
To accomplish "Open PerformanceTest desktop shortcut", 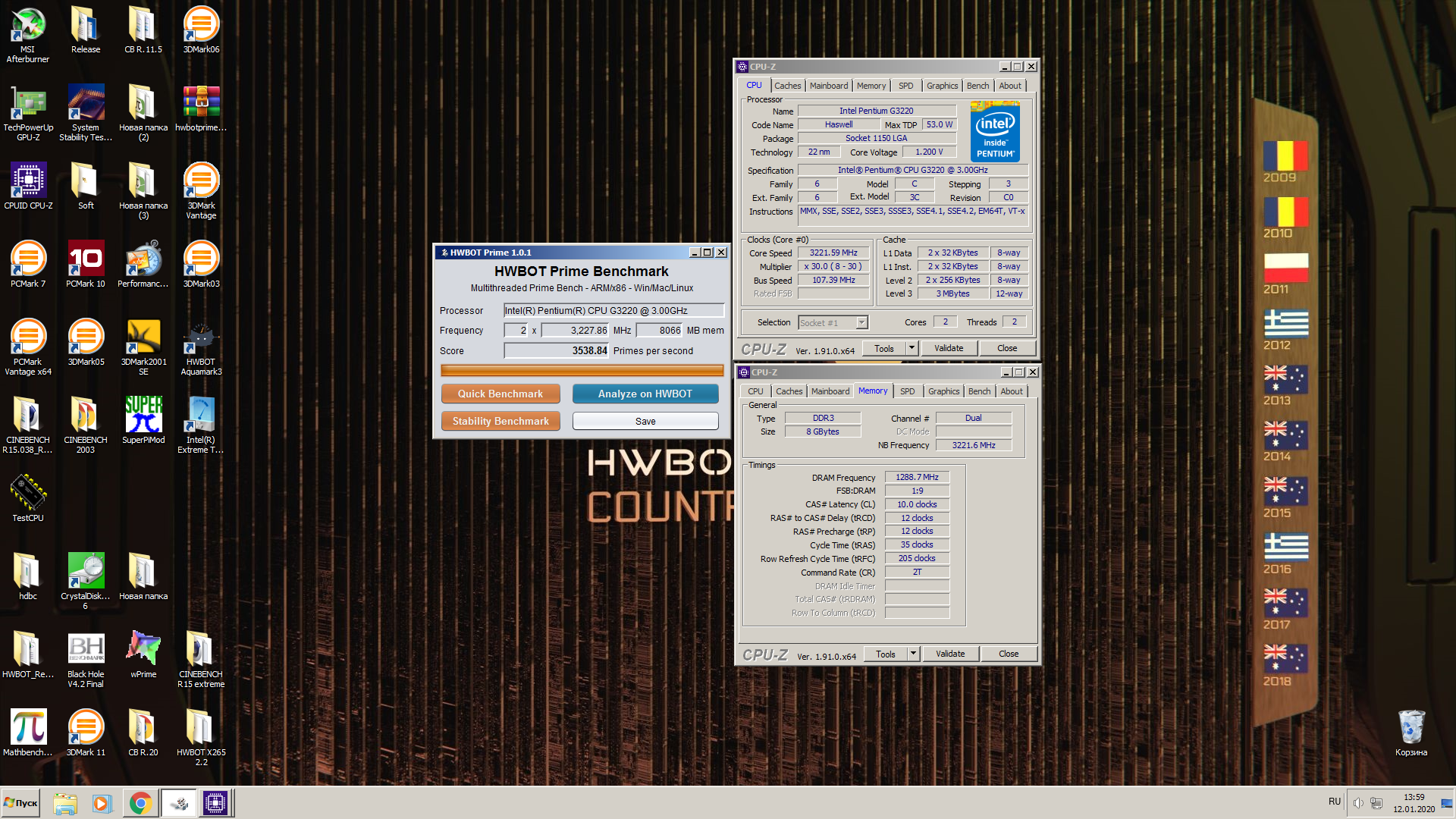I will coord(143,265).
